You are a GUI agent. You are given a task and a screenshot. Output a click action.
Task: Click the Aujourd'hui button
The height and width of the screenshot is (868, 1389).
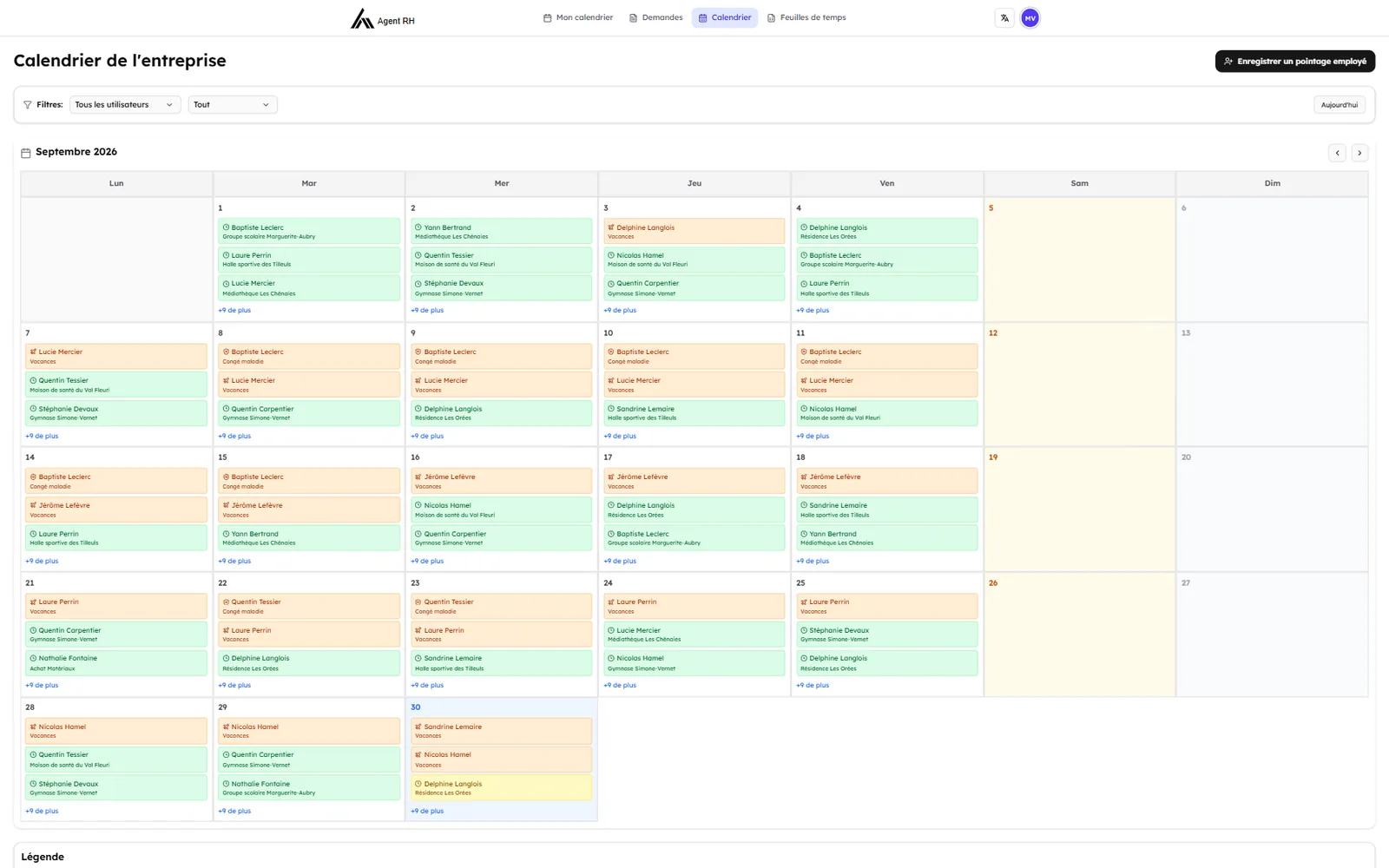pos(1340,105)
